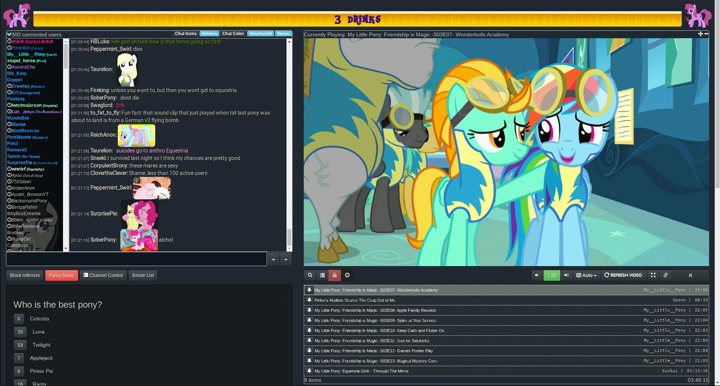This screenshot has height=386, width=720.
Task: Click the link icon beside fullscreen
Action: pyautogui.click(x=665, y=275)
